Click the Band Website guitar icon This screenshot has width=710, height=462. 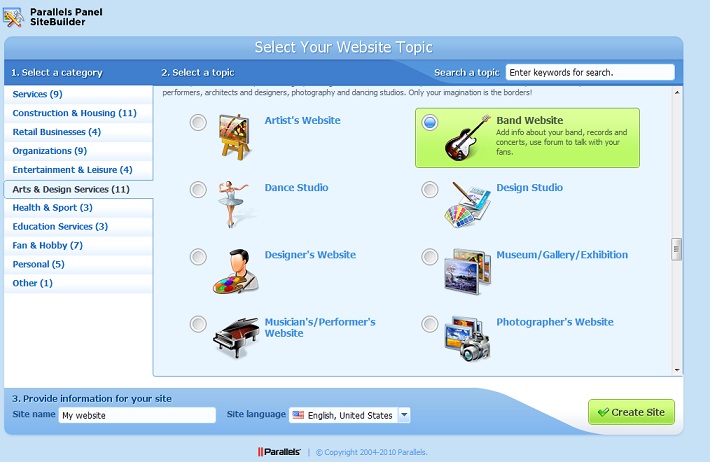pos(467,137)
